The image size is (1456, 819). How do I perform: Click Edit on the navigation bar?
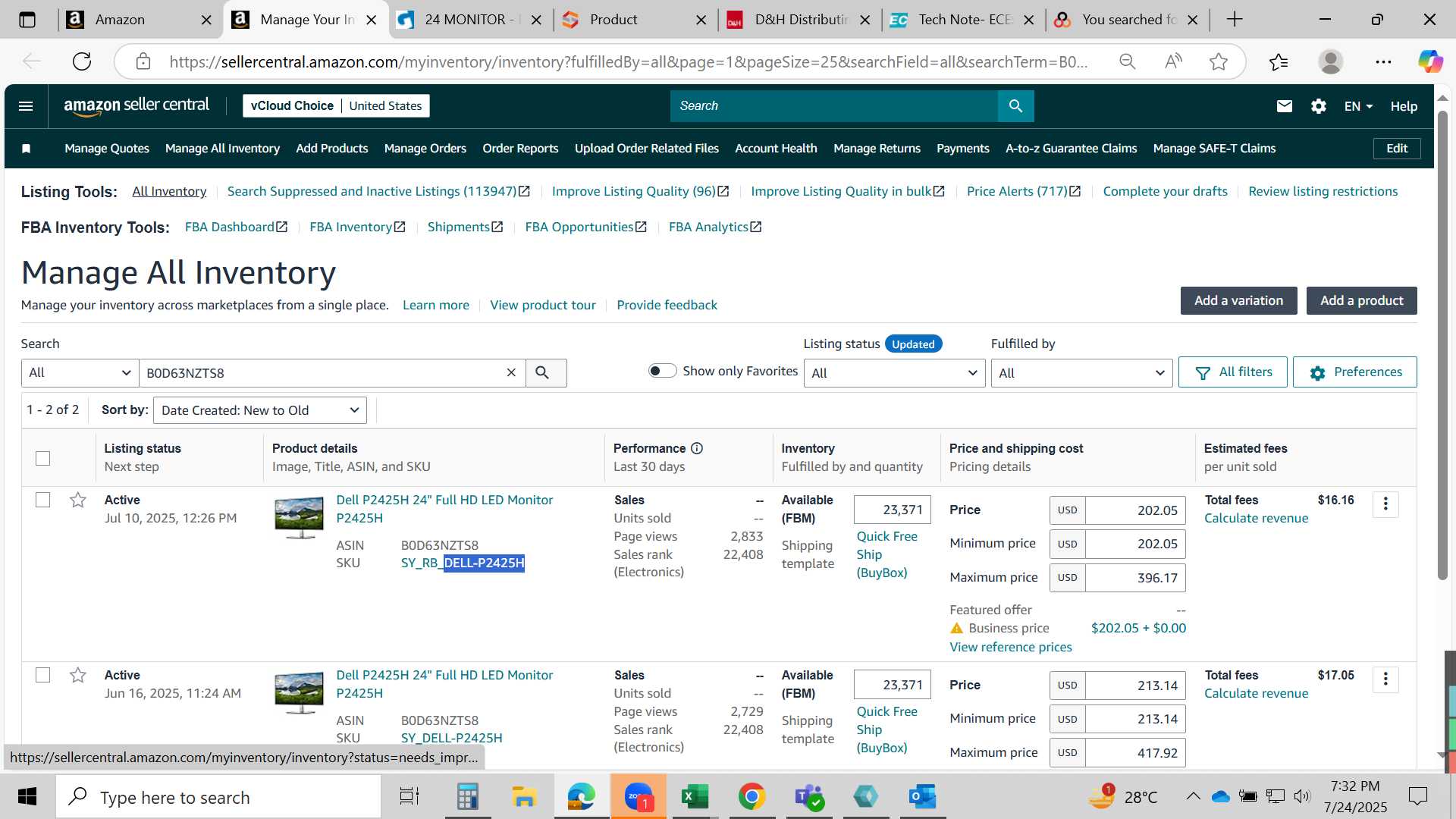click(1397, 149)
